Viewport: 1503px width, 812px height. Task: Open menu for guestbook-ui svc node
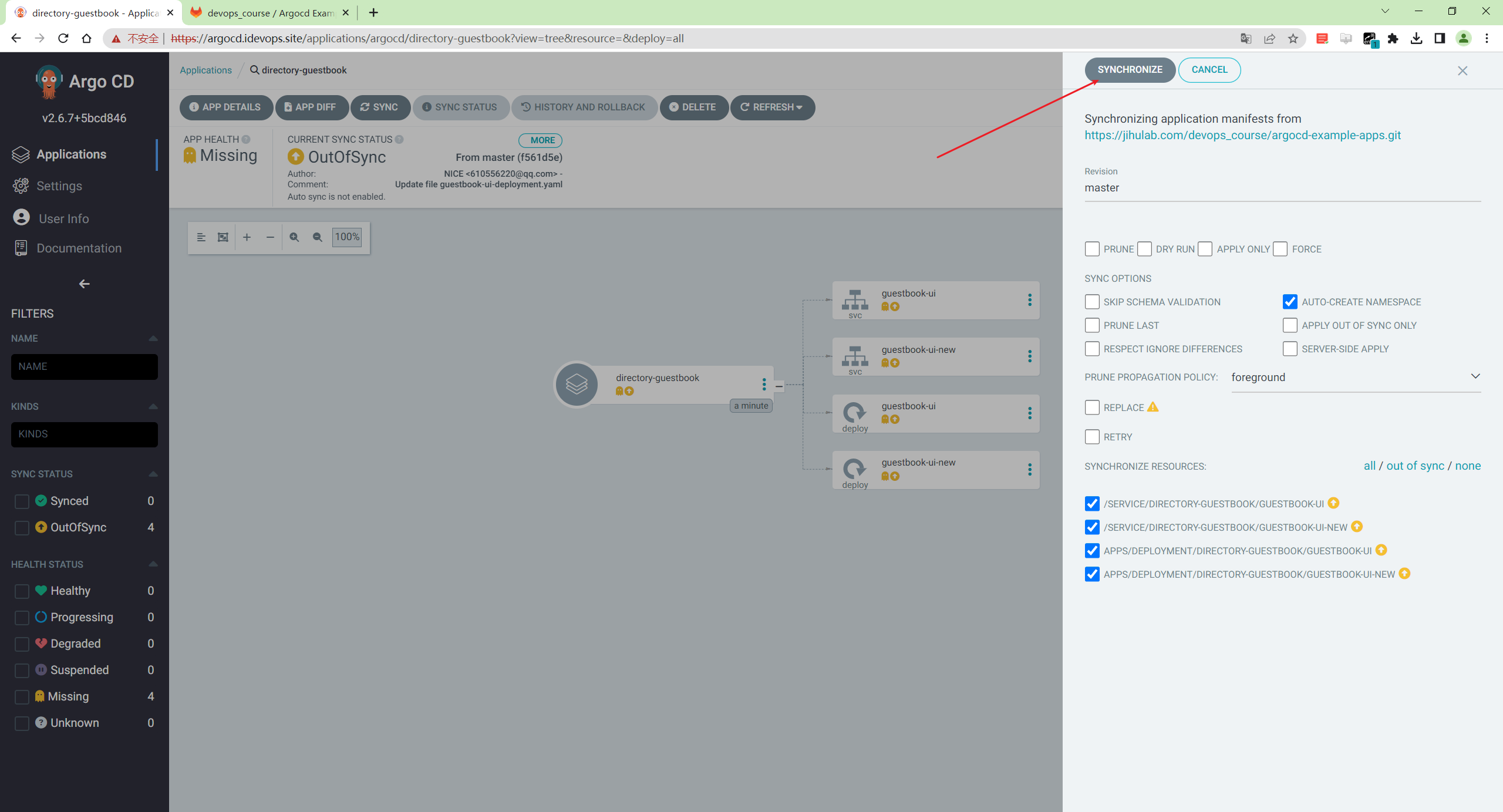tap(1029, 300)
